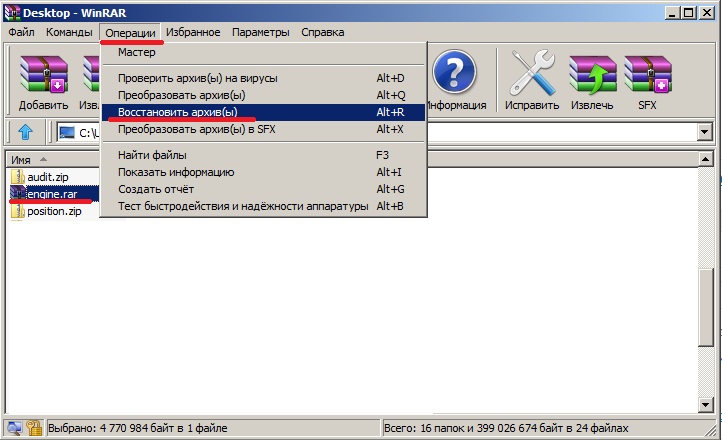Screen dimensions: 722x440
Task: Open the Параметры menu
Action: click(260, 32)
